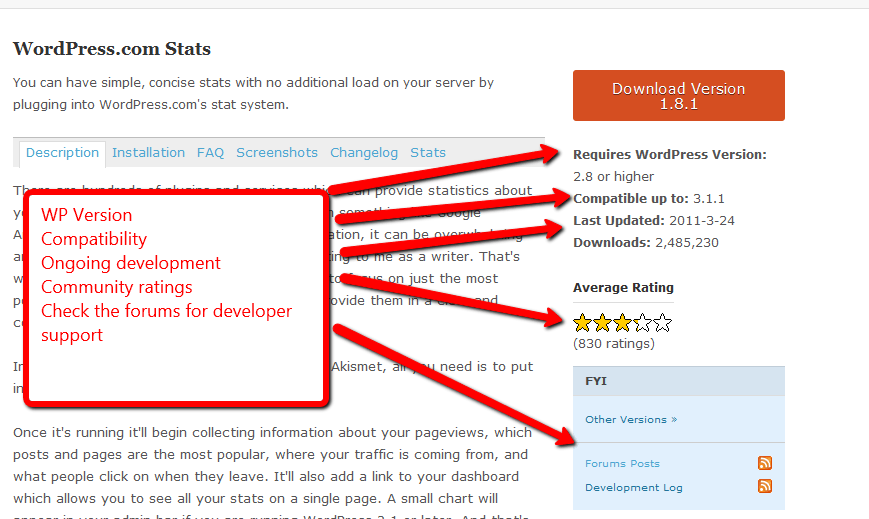Click the '(830 ratings)' text
The height and width of the screenshot is (519, 869).
tap(614, 344)
